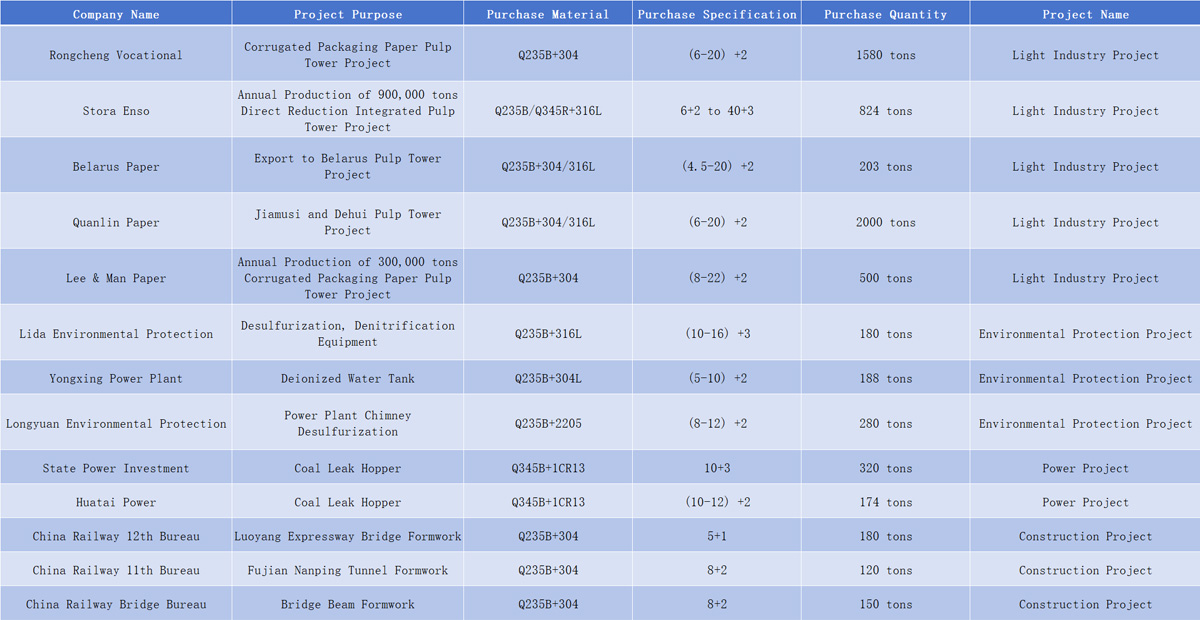Select the Longyuan Environmental Protection cell

tap(116, 423)
